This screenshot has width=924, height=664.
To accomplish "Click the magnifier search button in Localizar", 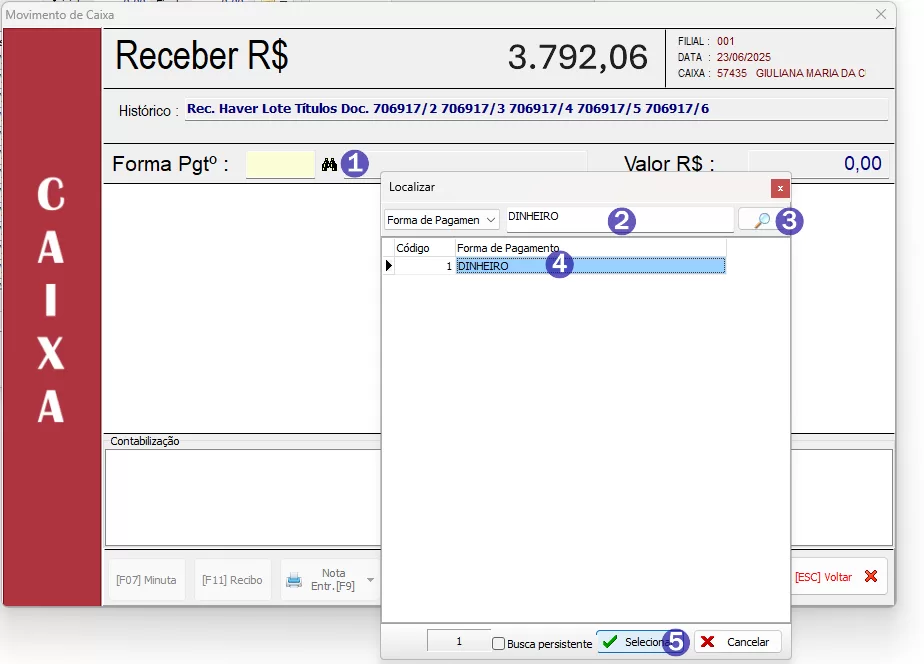I will pos(761,220).
